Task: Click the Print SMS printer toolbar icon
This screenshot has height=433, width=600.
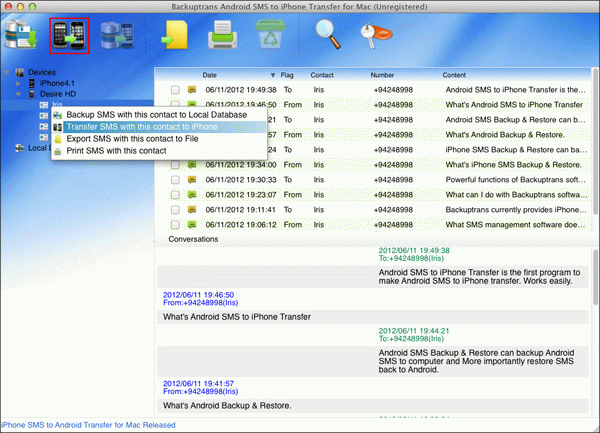Action: (x=222, y=35)
